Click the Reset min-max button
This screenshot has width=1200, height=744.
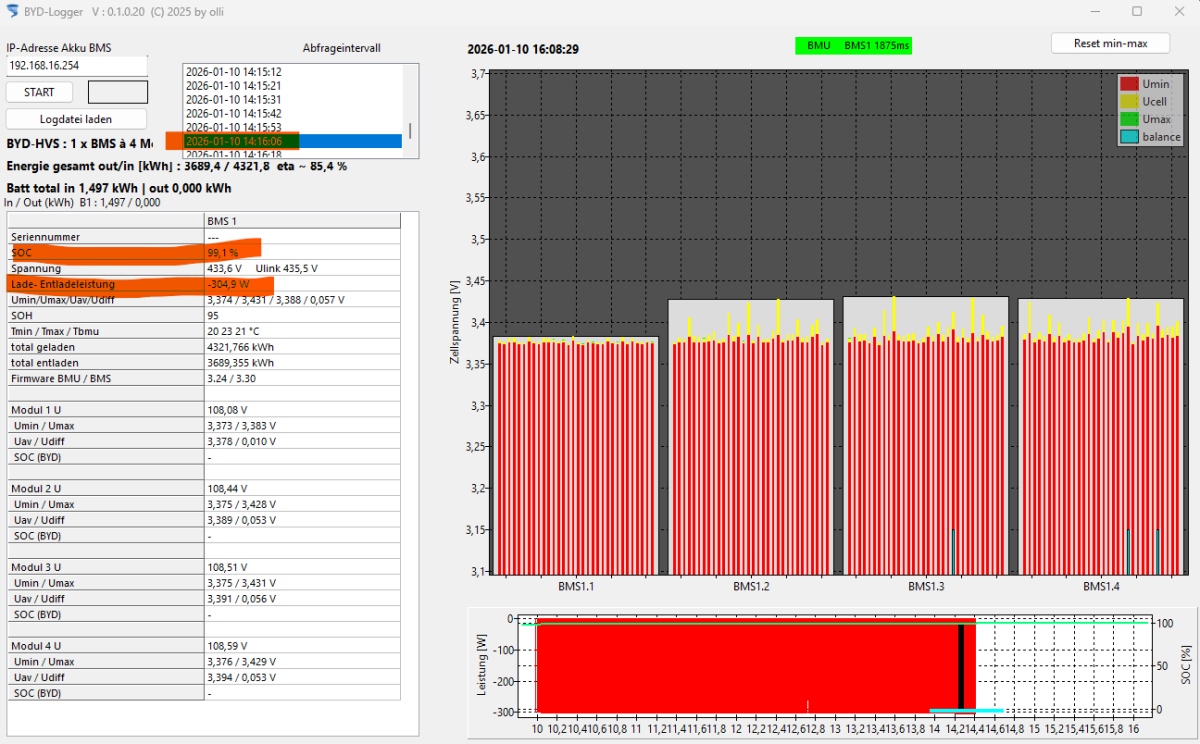1109,43
